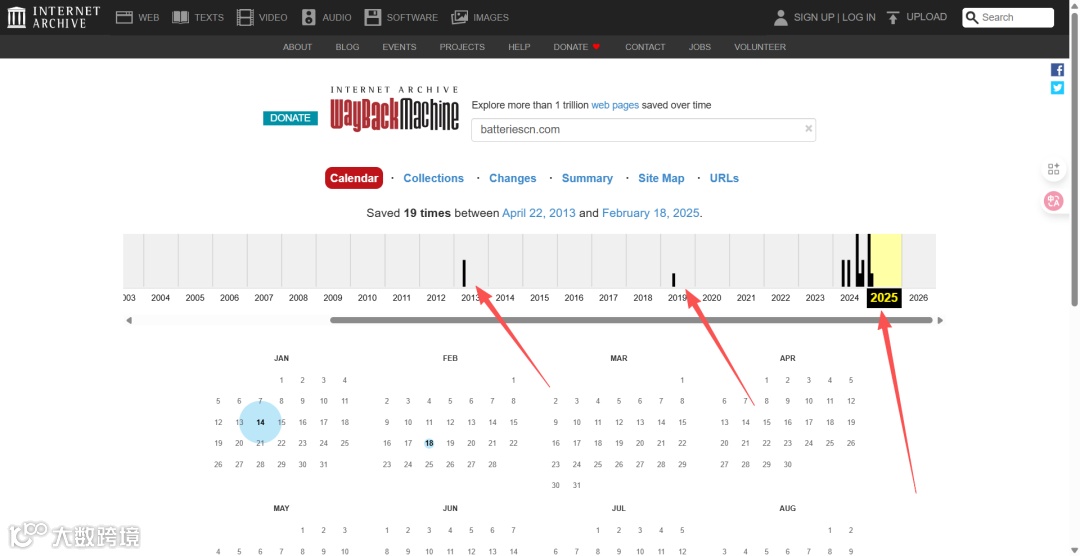This screenshot has width=1080, height=556.
Task: Open the Web section icon
Action: 124,17
